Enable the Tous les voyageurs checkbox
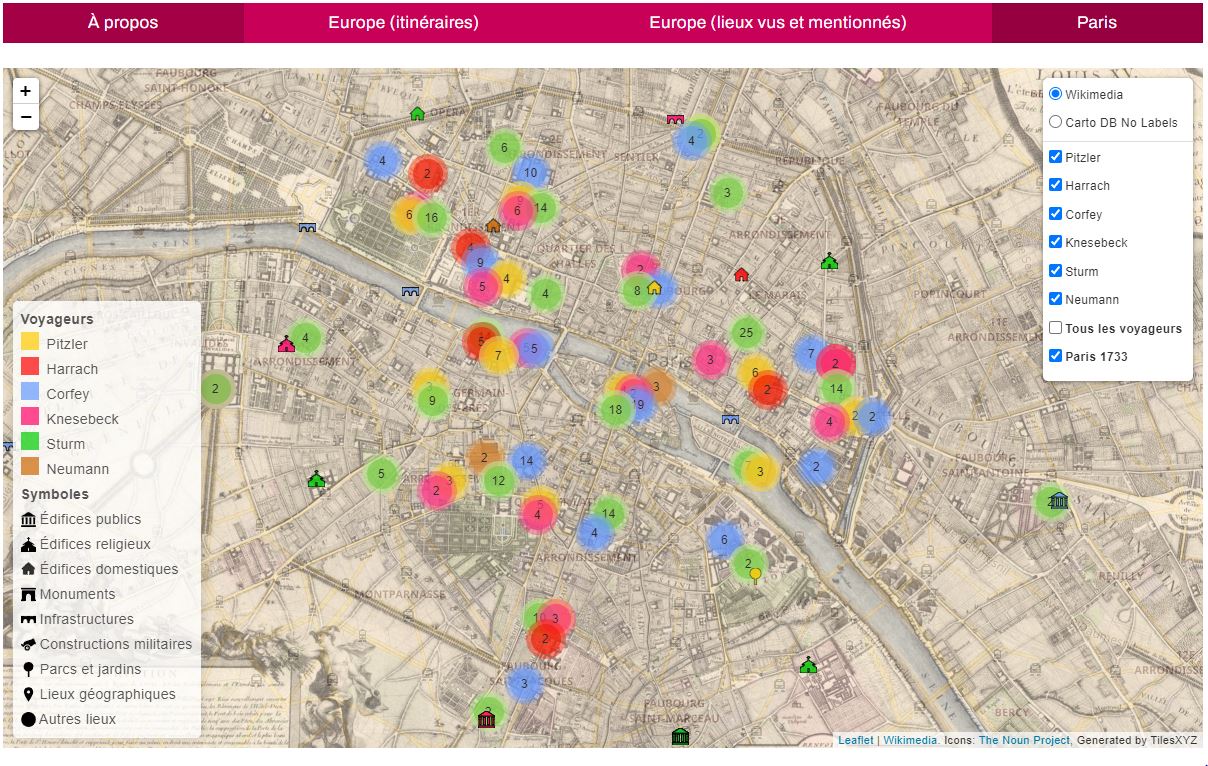This screenshot has width=1208, height=766. pos(1055,328)
